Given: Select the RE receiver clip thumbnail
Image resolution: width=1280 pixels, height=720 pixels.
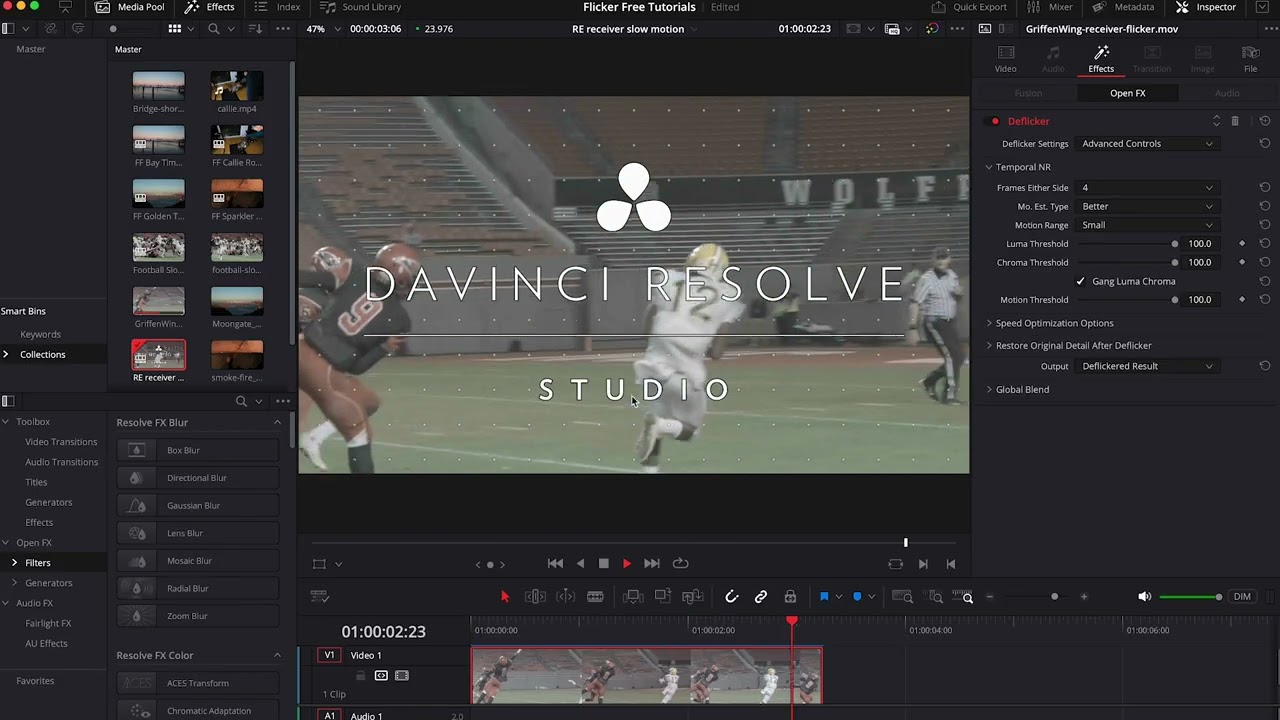Looking at the screenshot, I should tap(158, 355).
